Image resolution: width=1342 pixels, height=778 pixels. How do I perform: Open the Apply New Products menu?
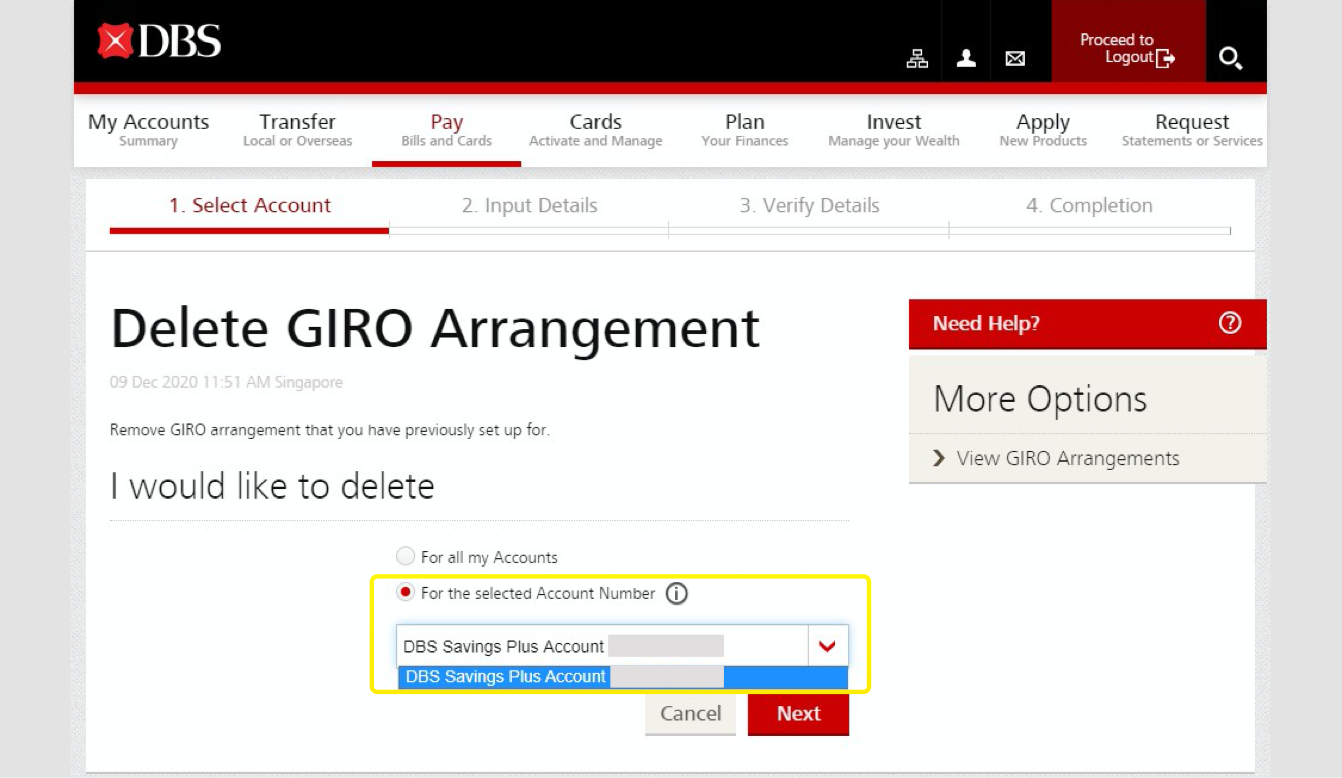[x=1043, y=130]
